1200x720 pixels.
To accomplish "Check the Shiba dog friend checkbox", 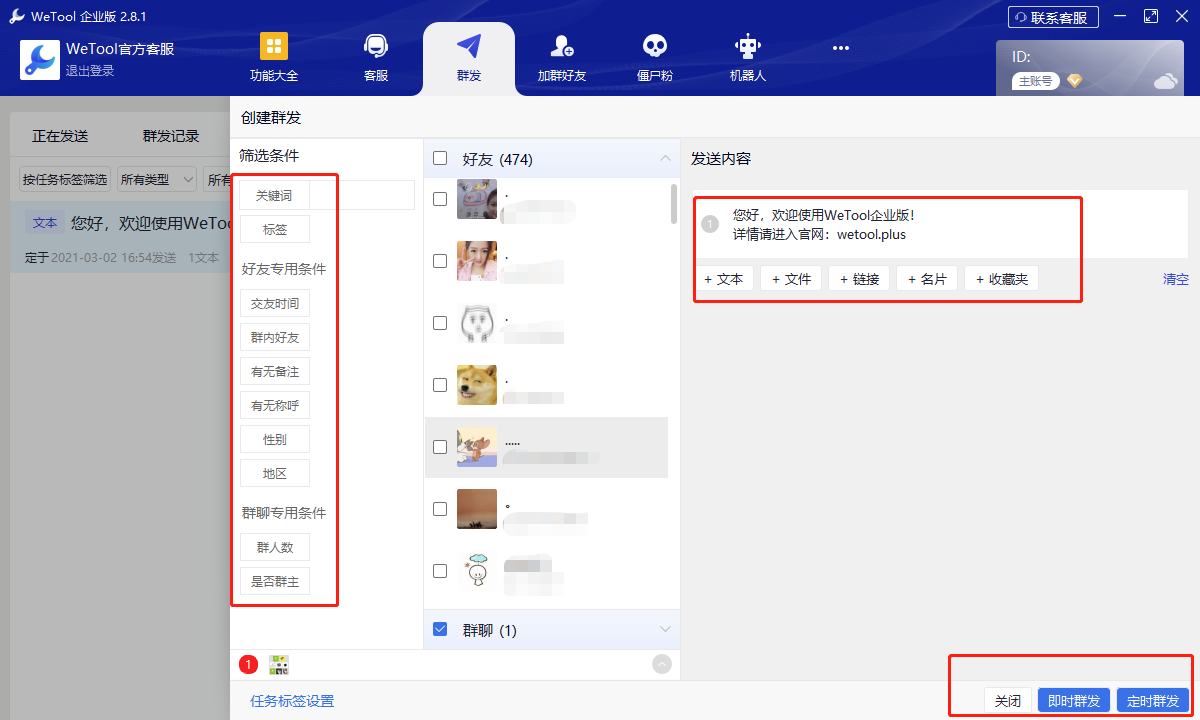I will coord(440,385).
